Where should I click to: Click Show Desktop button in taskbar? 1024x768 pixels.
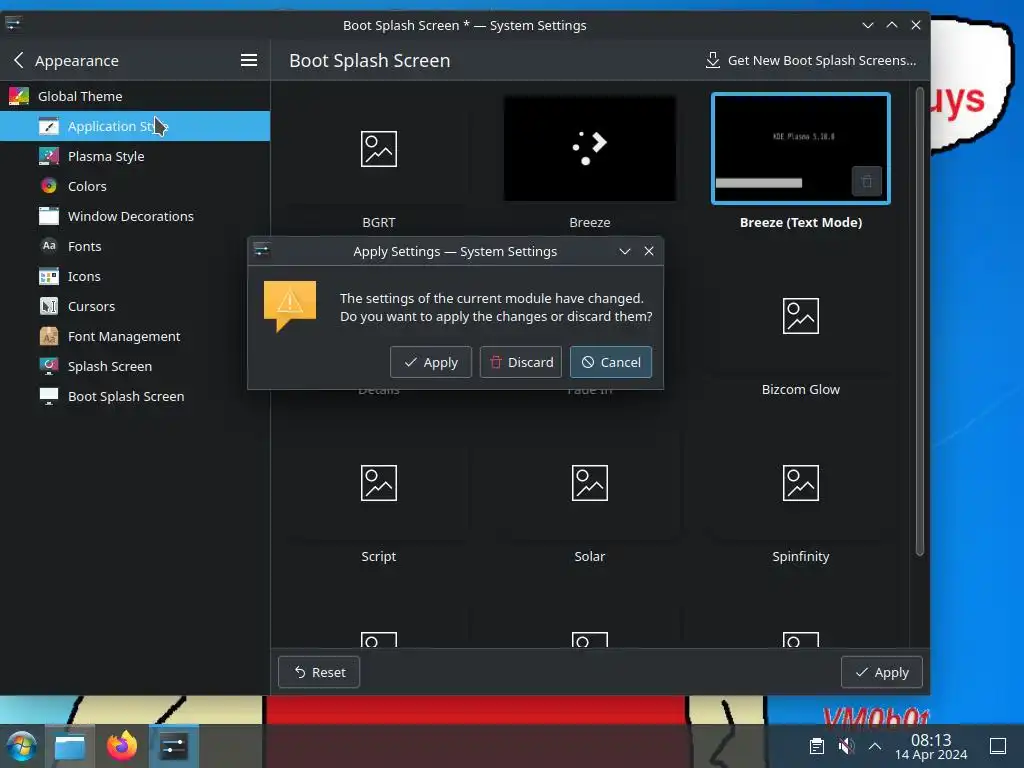[998, 746]
